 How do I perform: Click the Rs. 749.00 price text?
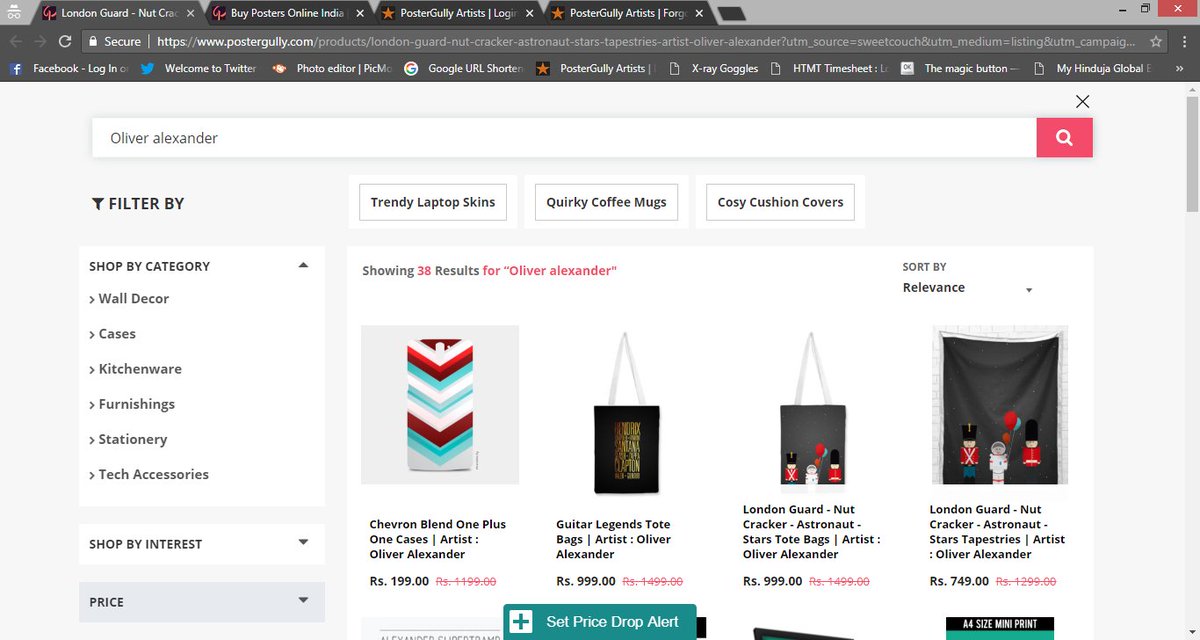(x=959, y=581)
